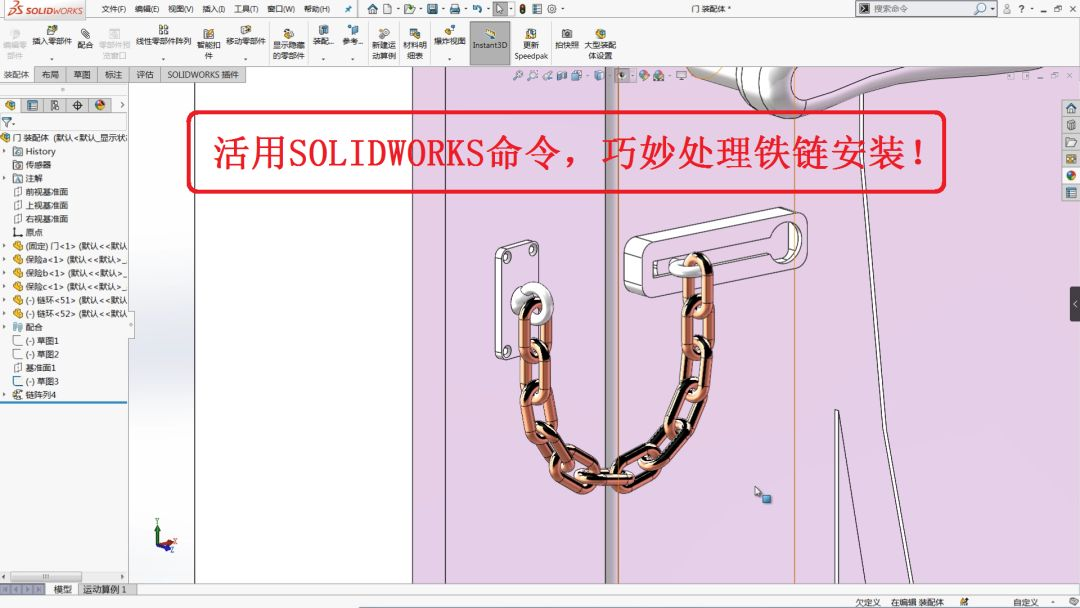
Task: Select the 模型 bottom tab
Action: tap(63, 589)
